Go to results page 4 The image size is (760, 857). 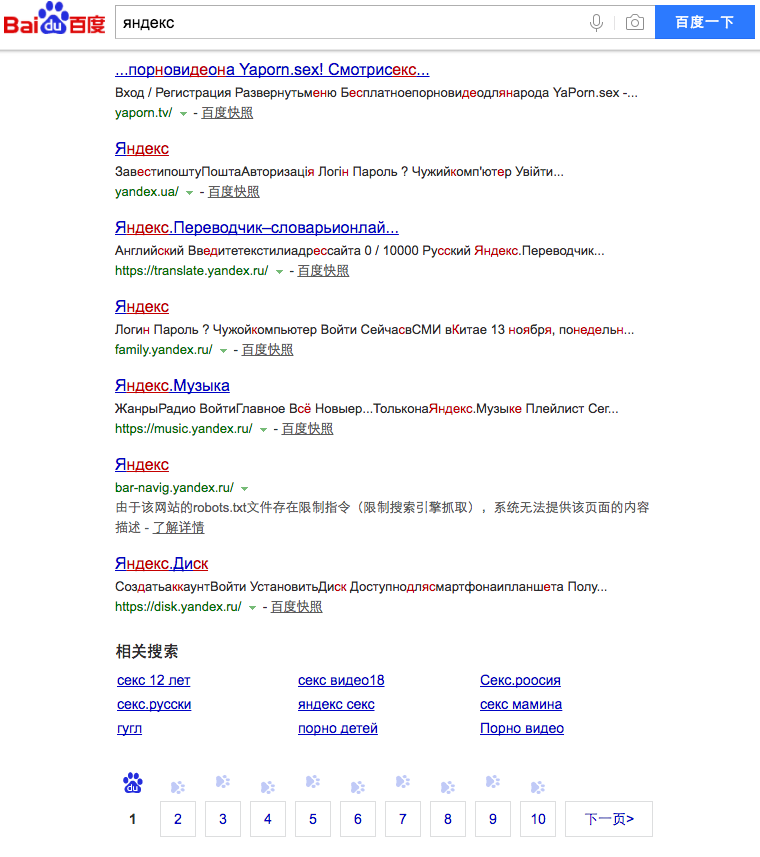[268, 819]
